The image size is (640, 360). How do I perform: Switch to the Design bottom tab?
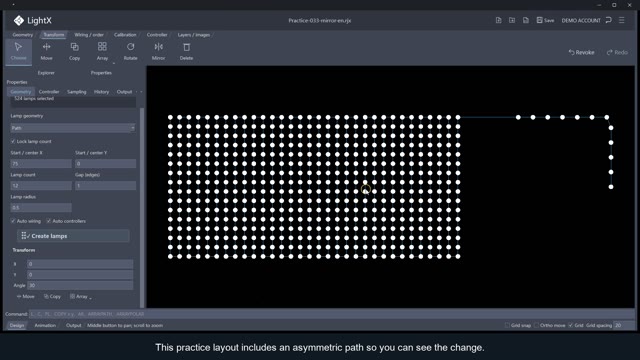pos(17,325)
